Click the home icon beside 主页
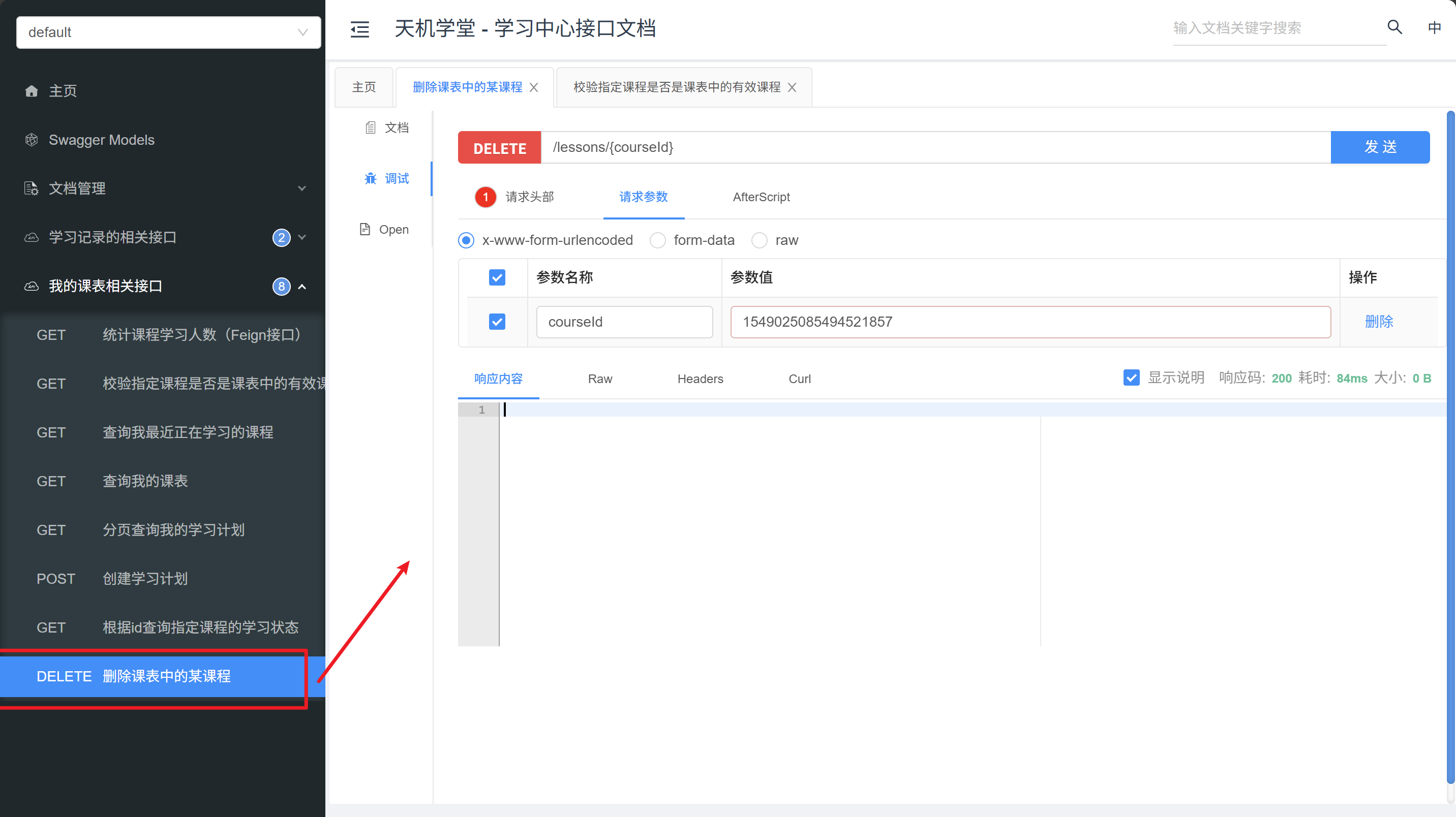The image size is (1456, 817). tap(32, 91)
